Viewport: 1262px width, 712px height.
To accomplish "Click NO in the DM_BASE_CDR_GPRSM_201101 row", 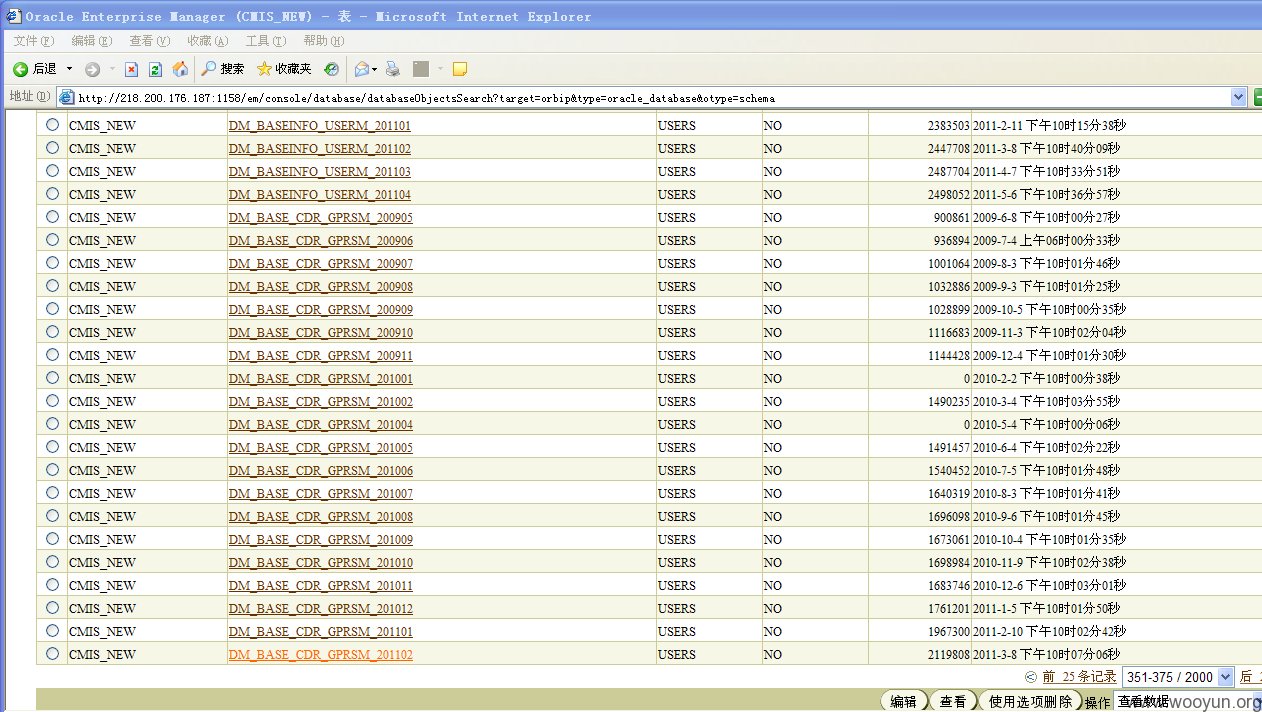I will click(773, 632).
